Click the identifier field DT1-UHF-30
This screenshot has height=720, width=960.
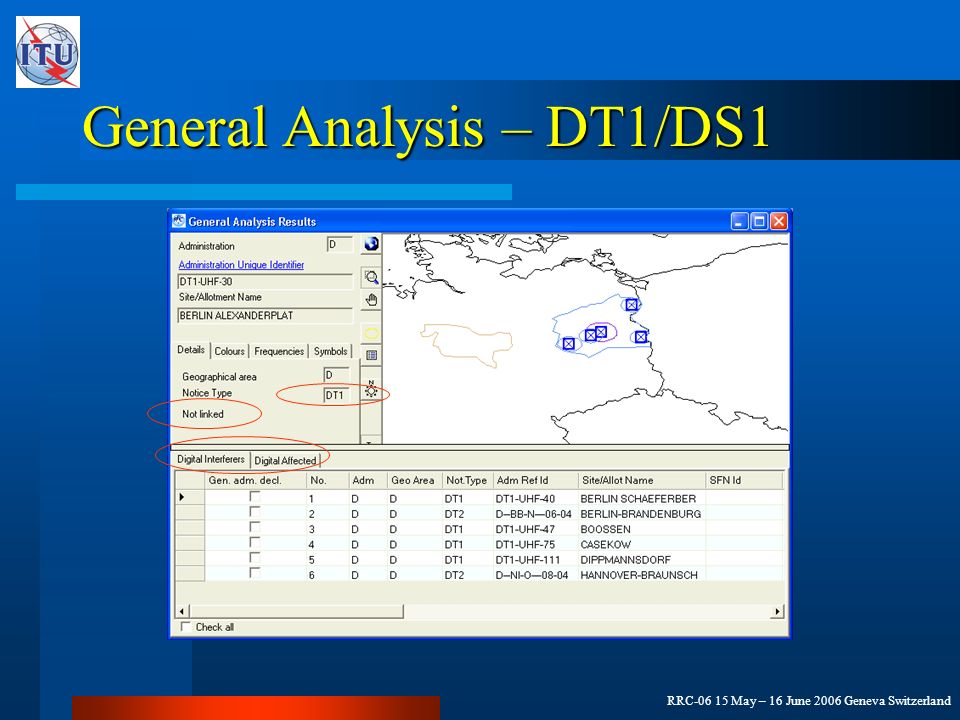(265, 282)
